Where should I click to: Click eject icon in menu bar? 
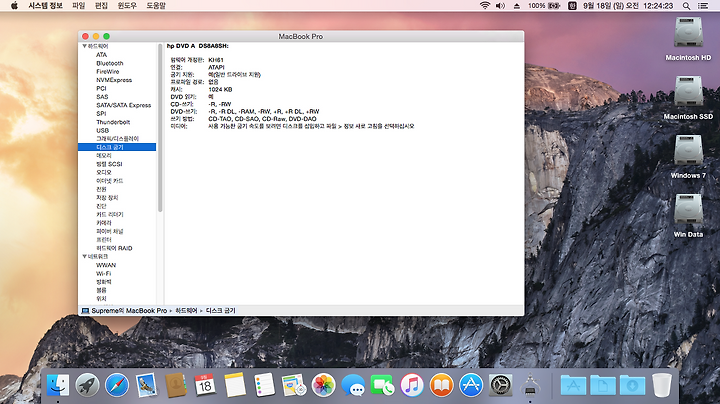coord(517,6)
